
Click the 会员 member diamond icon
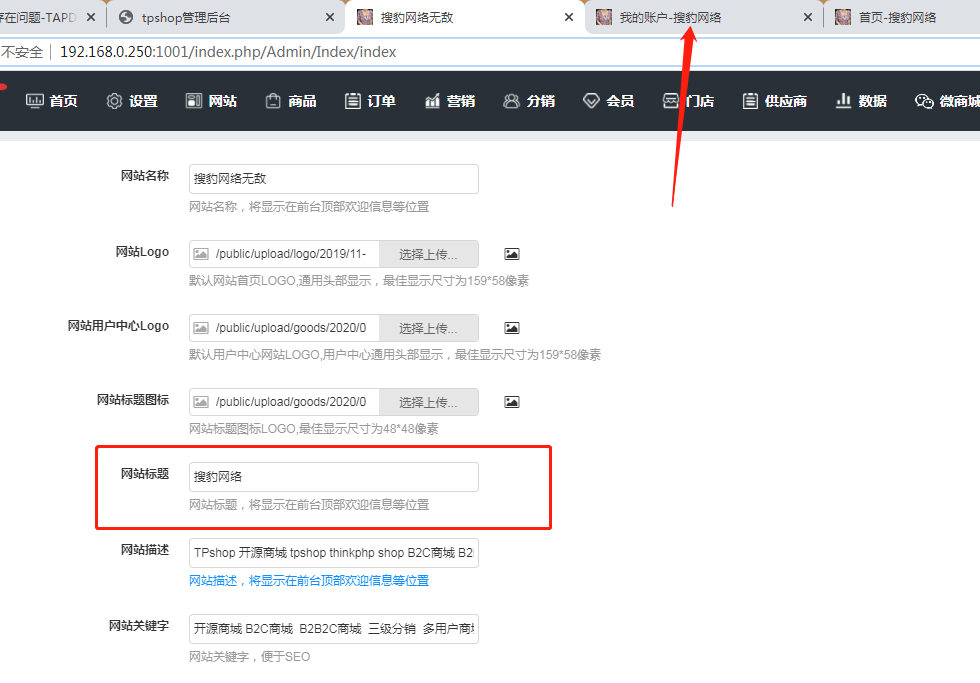pyautogui.click(x=590, y=101)
